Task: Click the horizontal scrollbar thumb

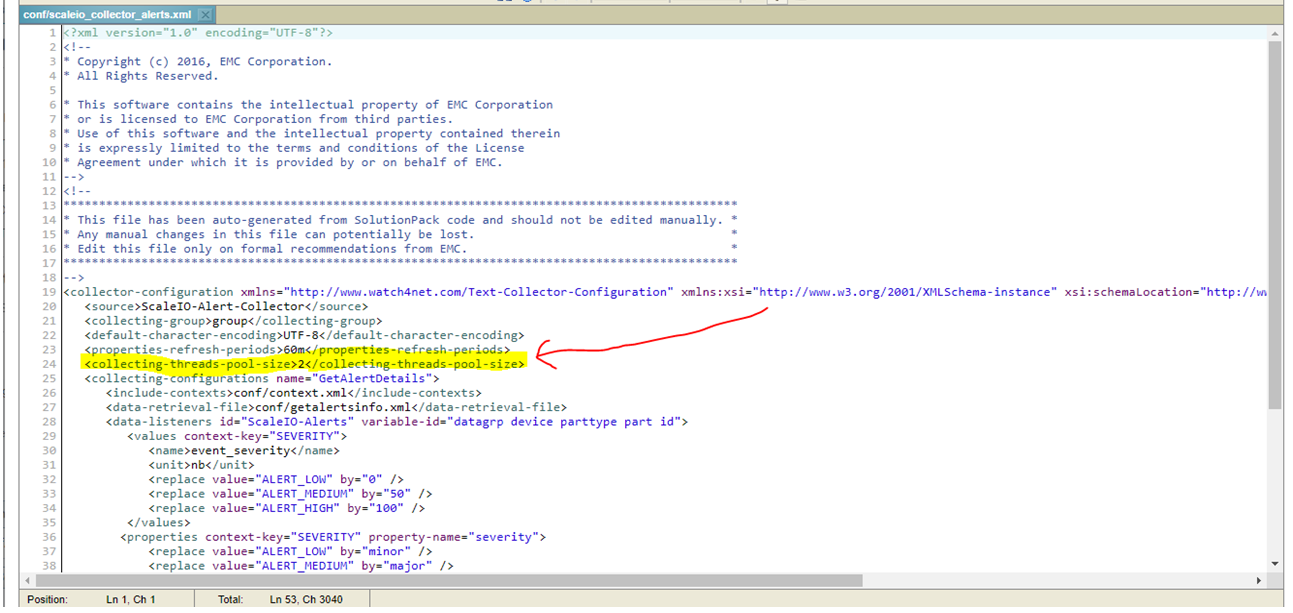Action: (x=448, y=580)
